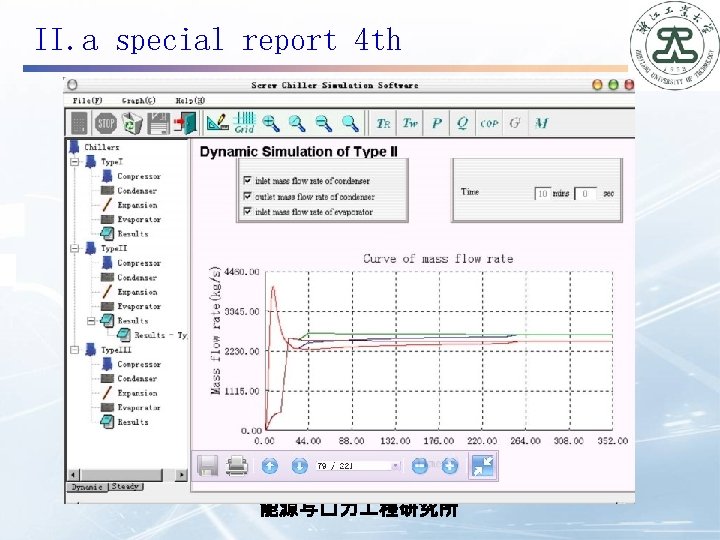Open the page number dropdown
The width and height of the screenshot is (720, 540).
point(395,466)
